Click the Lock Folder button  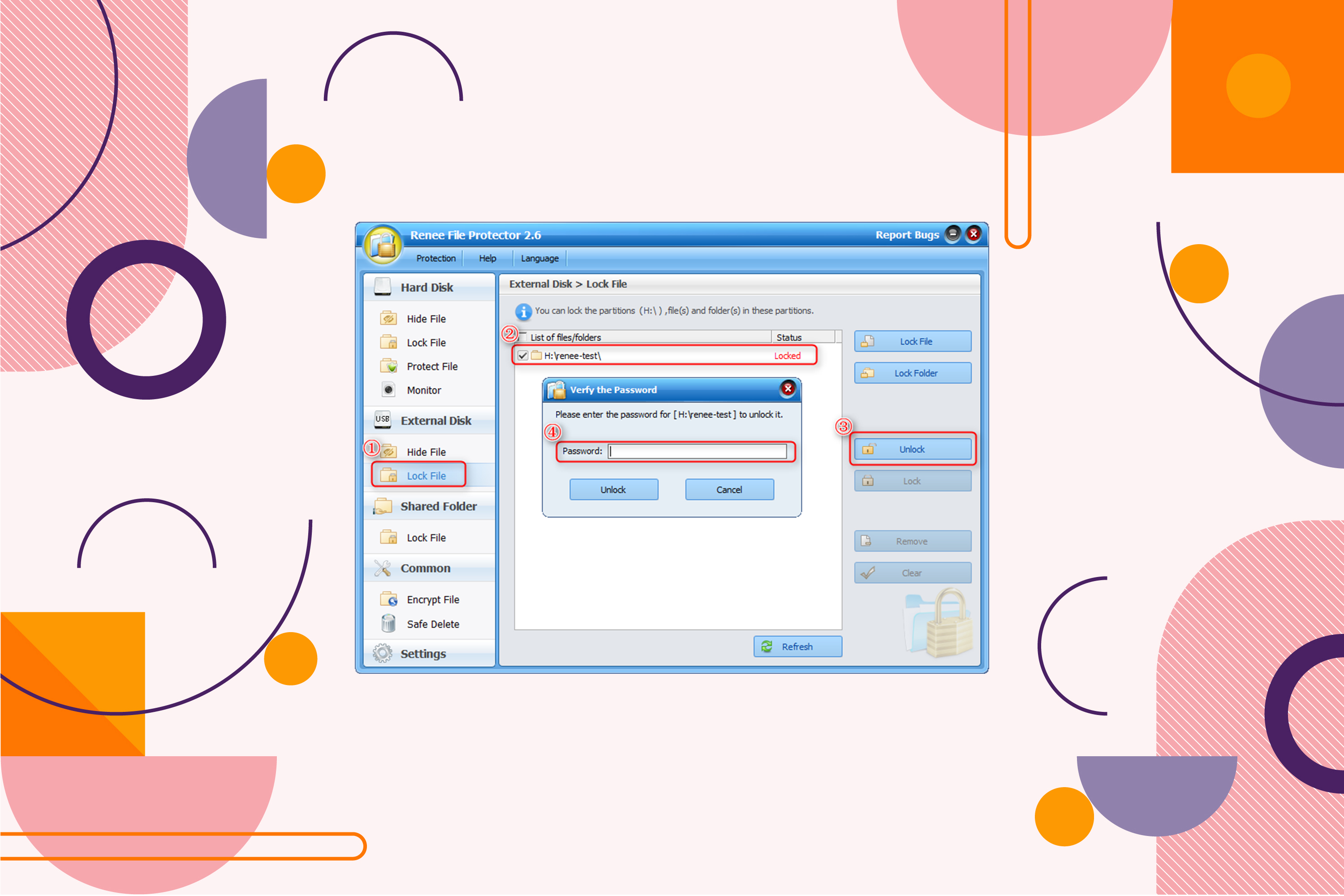pos(913,373)
